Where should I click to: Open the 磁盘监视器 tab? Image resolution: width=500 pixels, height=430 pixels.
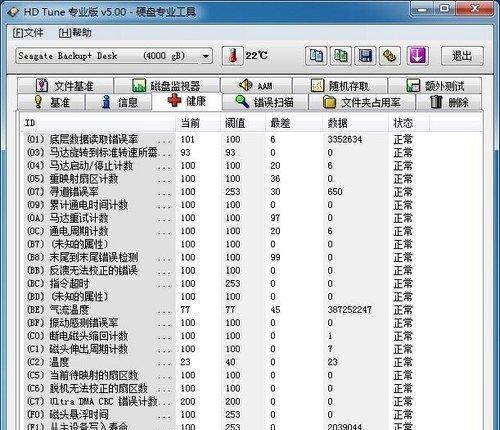click(x=167, y=86)
